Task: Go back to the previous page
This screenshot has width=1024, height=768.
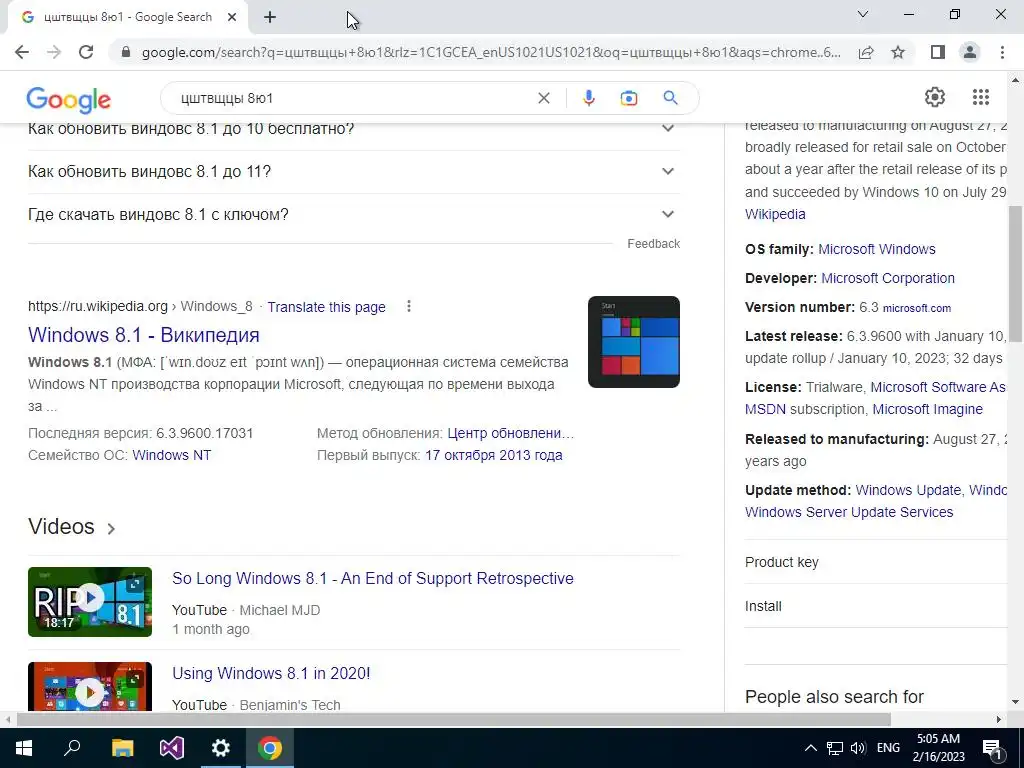Action: coord(22,52)
